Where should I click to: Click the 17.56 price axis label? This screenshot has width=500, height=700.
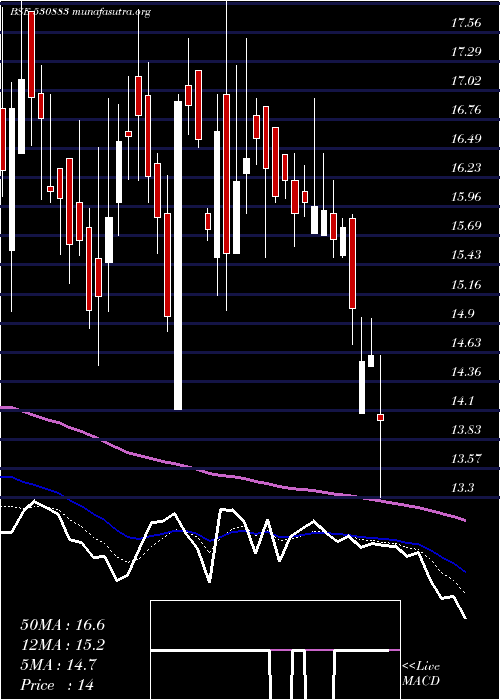(x=466, y=22)
